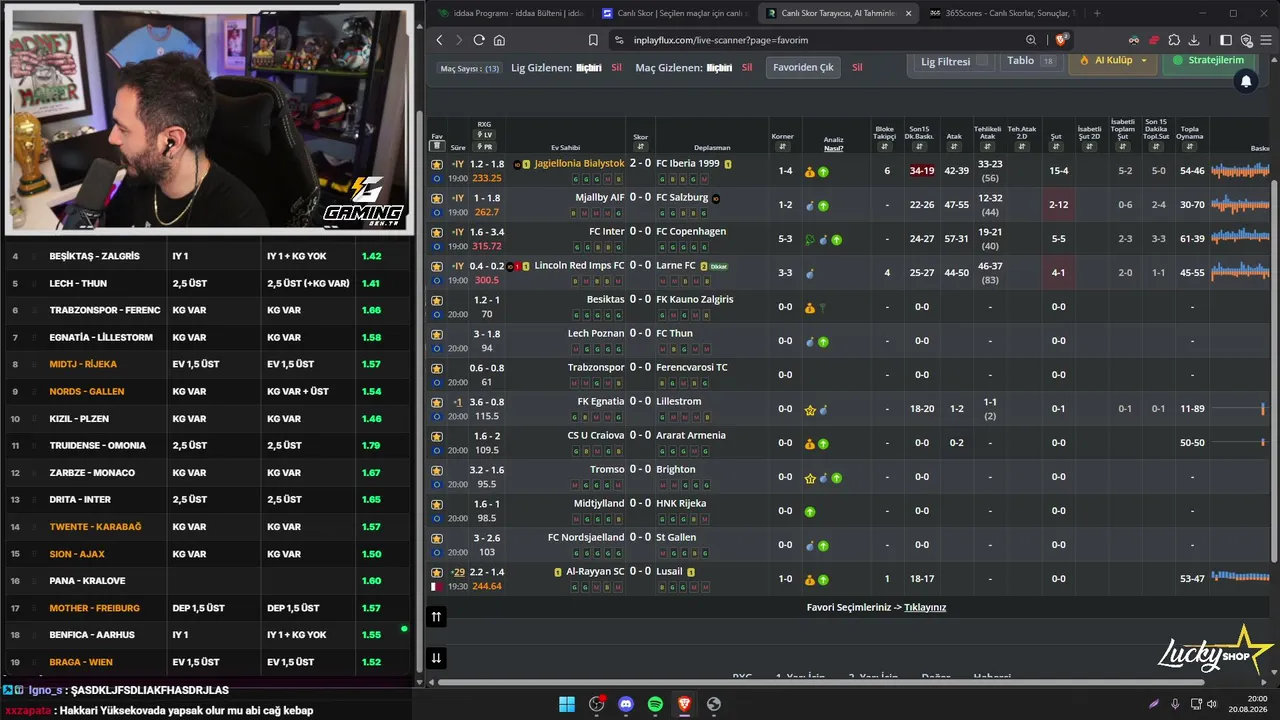Open the browser home page
The image size is (1280, 720).
[x=499, y=40]
